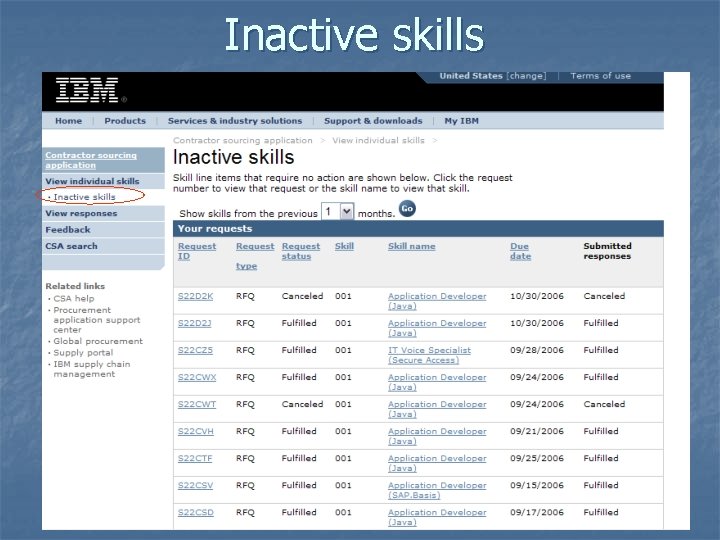The height and width of the screenshot is (540, 720).
Task: Click Canceled request status for S22CWT
Action: [302, 405]
